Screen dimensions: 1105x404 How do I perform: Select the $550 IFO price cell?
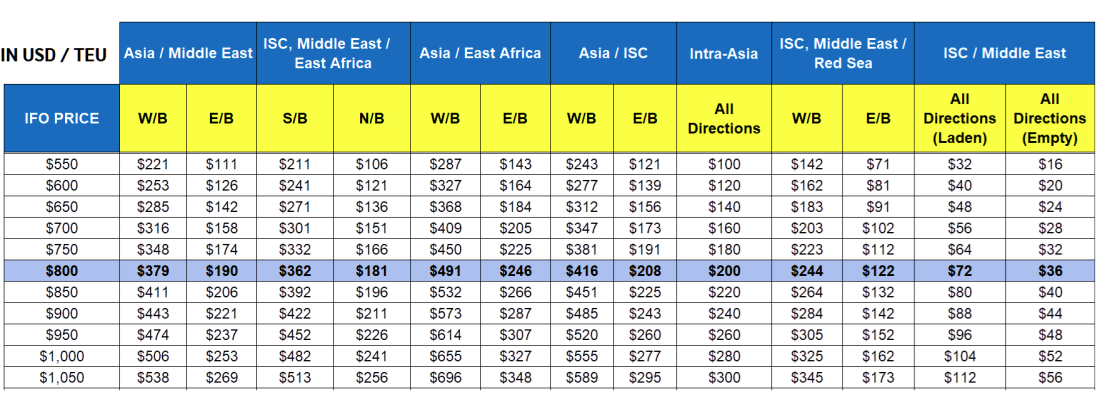(x=61, y=165)
